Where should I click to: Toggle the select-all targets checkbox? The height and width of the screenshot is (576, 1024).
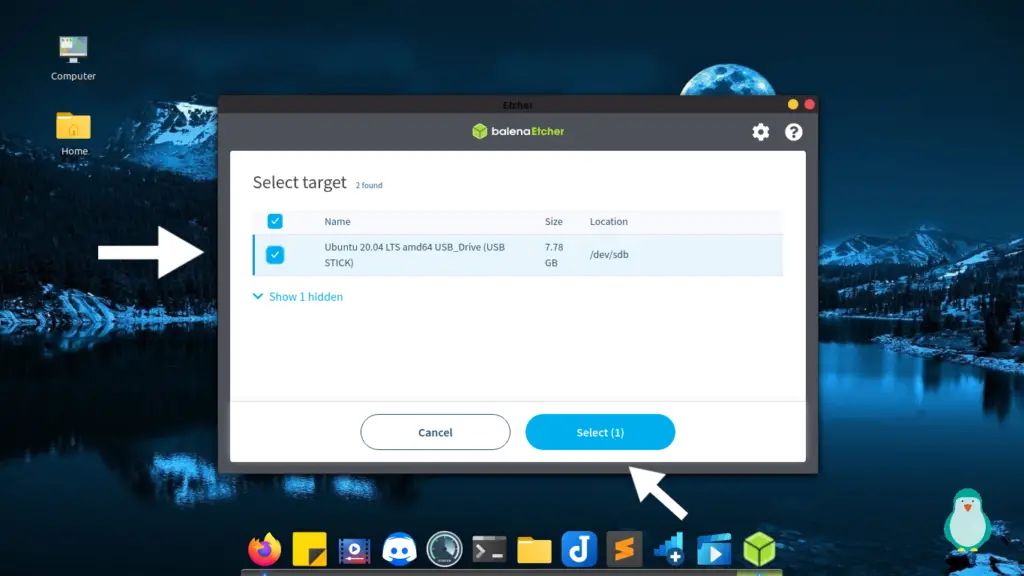click(275, 221)
